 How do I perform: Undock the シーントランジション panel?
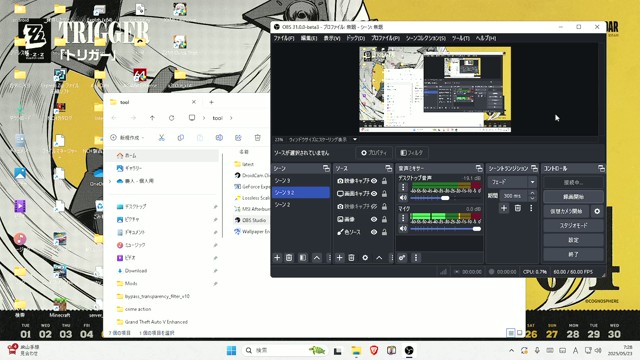point(534,168)
